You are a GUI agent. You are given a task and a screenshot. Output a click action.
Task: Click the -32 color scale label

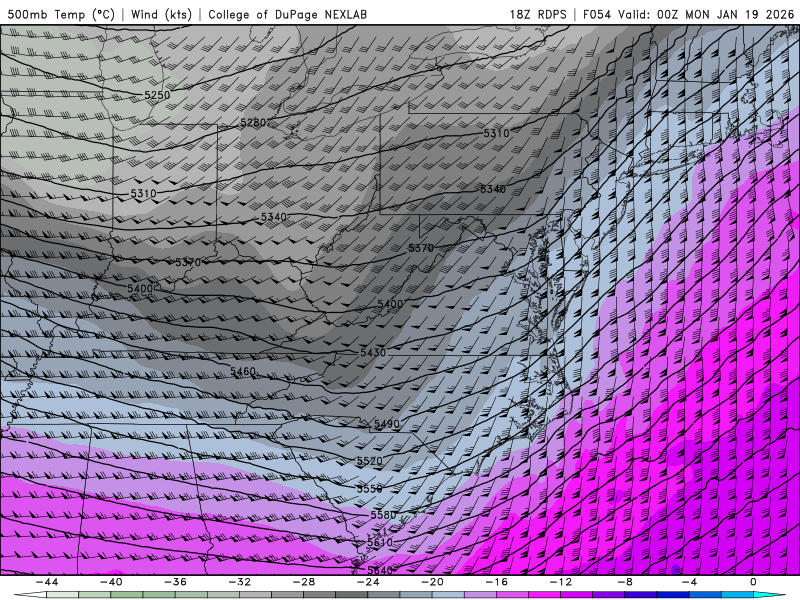pos(239,582)
